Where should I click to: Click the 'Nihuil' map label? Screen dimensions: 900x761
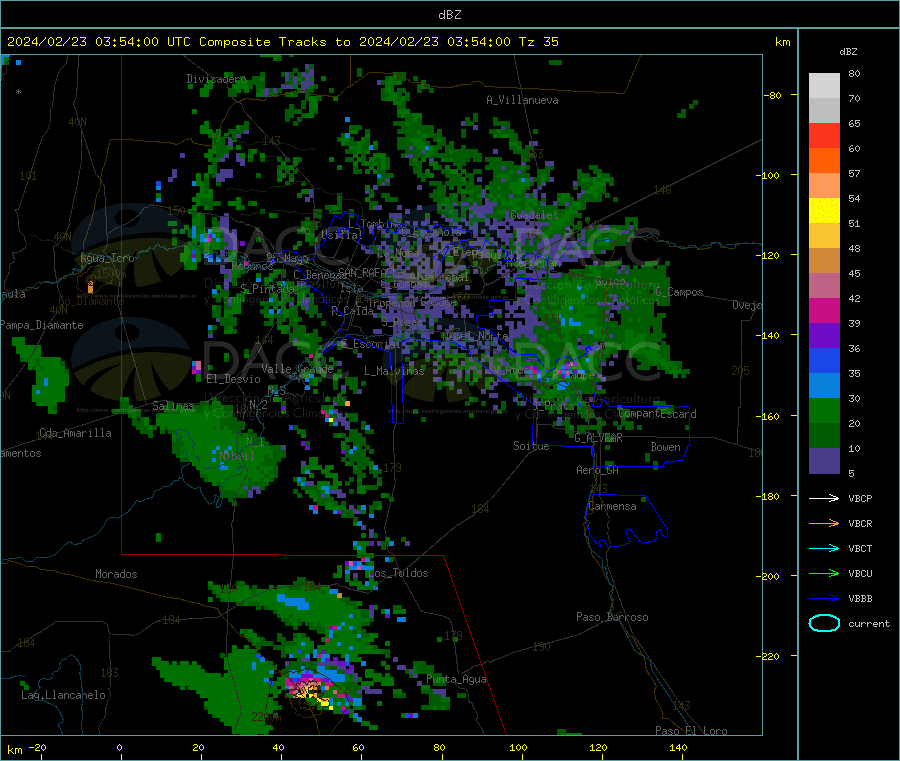(x=236, y=456)
